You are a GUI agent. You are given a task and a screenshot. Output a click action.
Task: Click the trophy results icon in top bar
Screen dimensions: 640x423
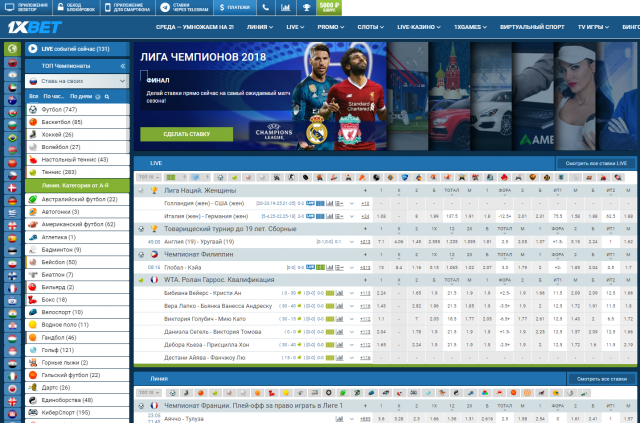[307, 7]
